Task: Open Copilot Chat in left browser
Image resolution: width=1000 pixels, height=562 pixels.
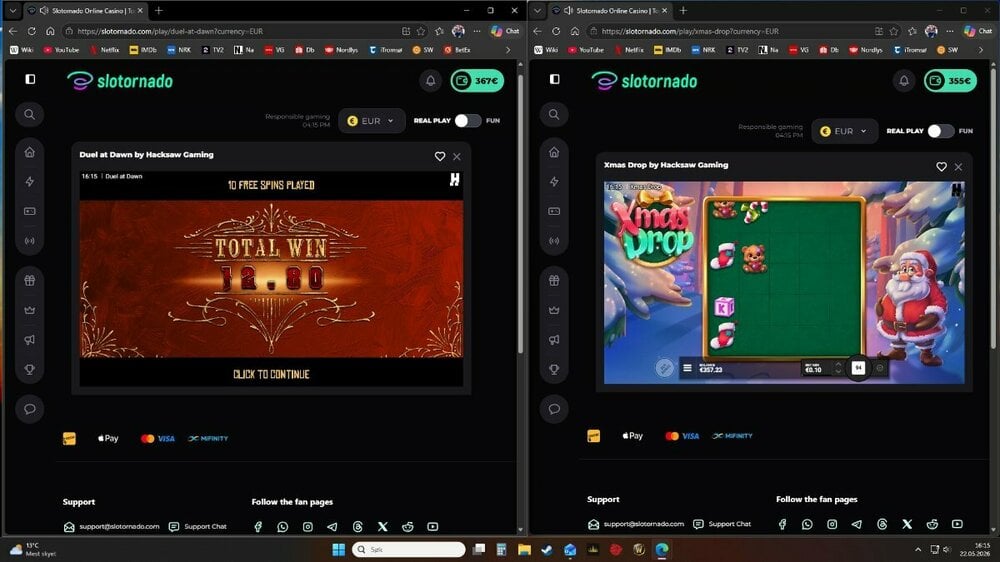Action: [506, 31]
